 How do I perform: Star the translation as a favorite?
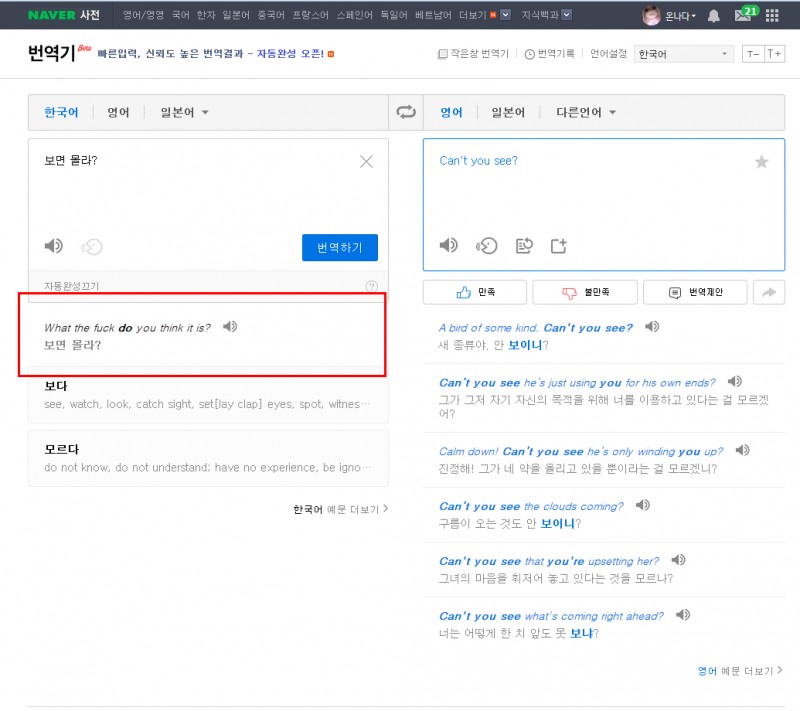[761, 162]
